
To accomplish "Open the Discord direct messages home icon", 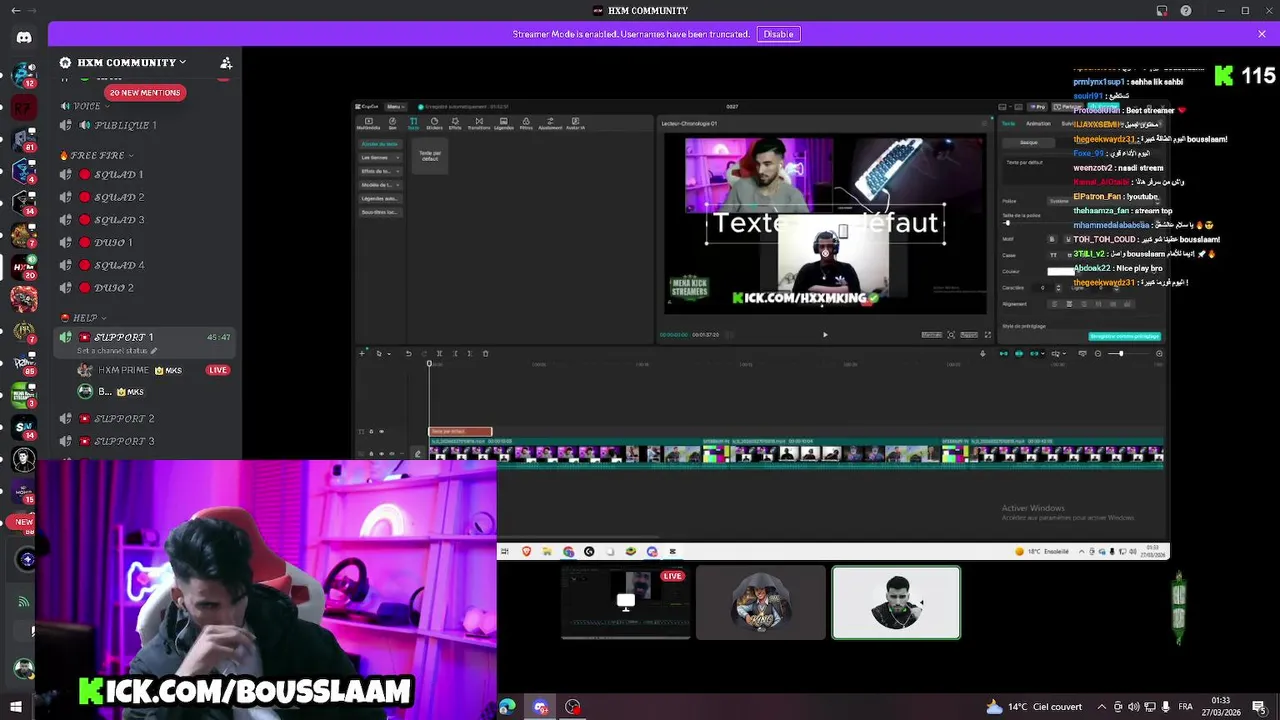I will 24,37.
